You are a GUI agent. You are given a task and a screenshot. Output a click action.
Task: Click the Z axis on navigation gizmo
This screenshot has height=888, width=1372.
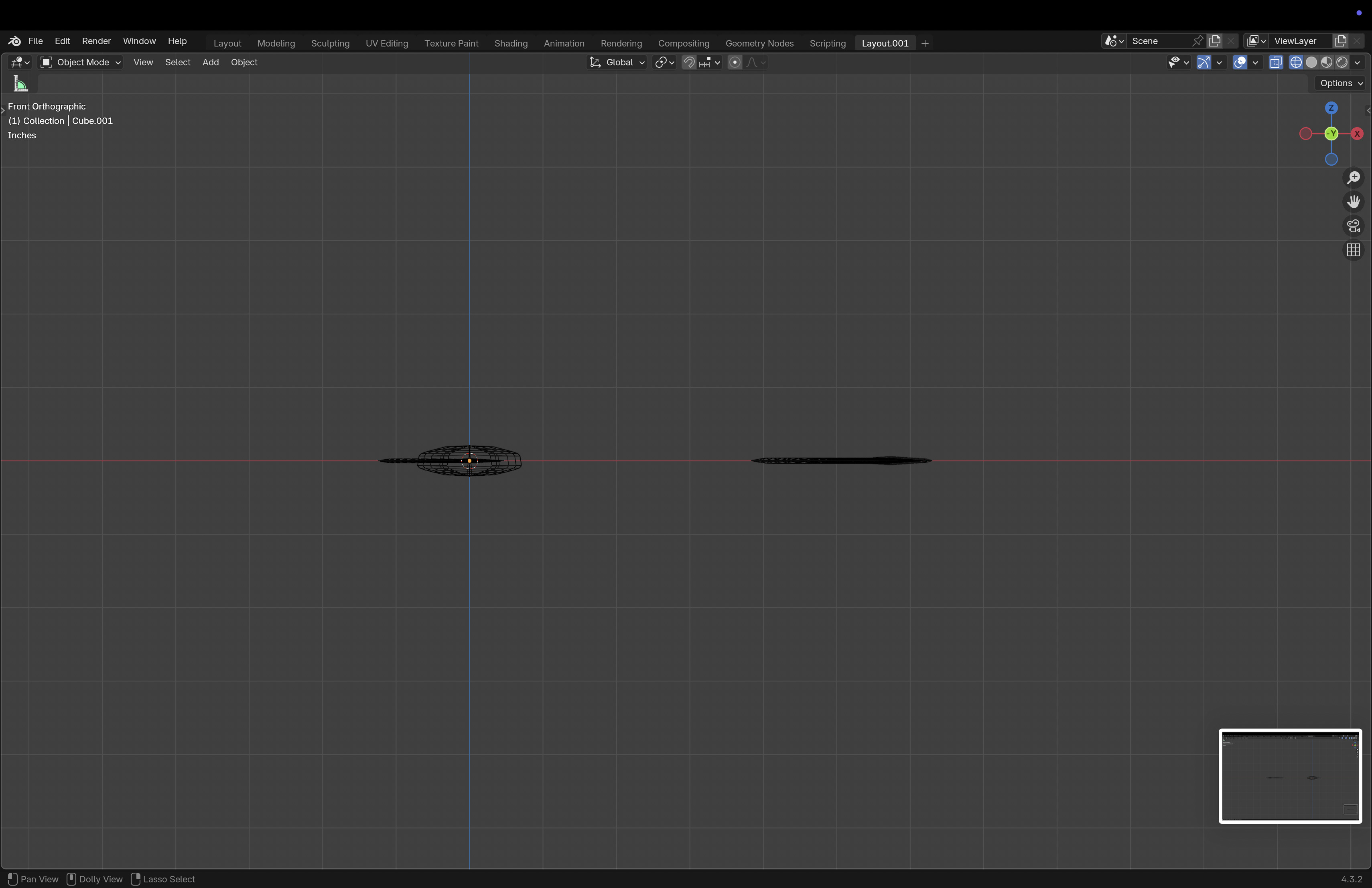coord(1331,108)
